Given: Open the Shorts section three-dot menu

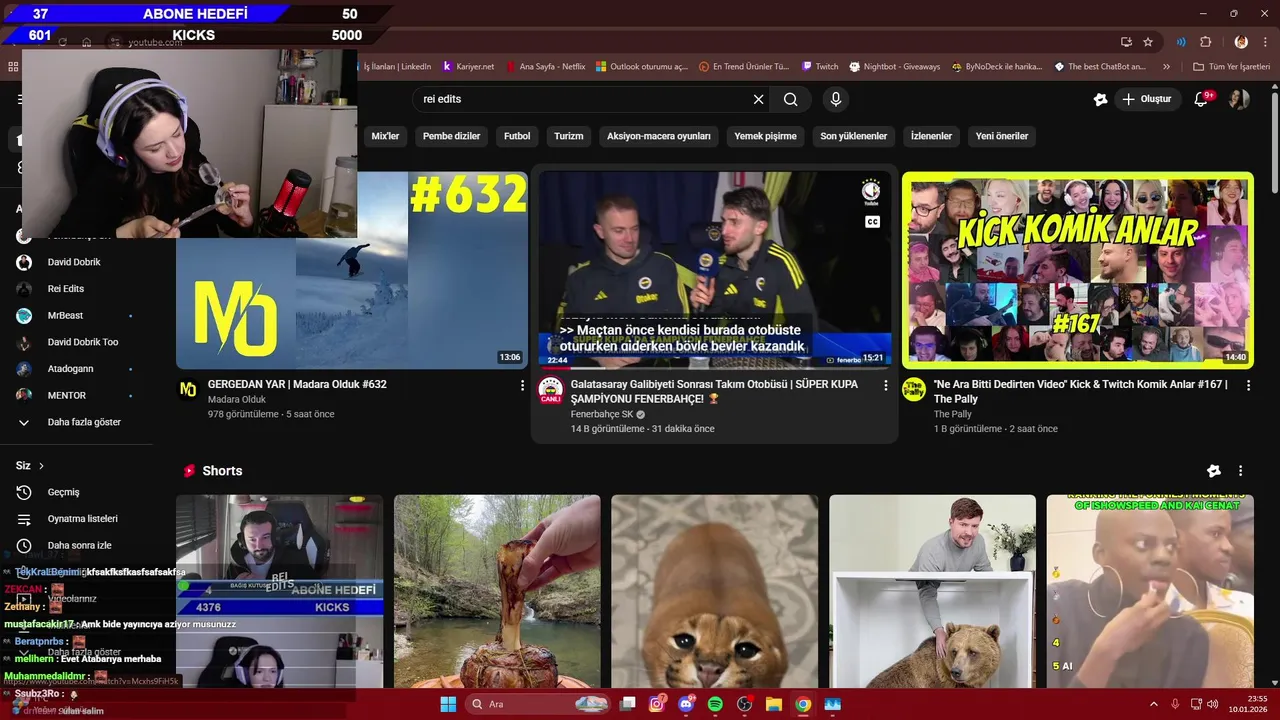Looking at the screenshot, I should [1240, 471].
